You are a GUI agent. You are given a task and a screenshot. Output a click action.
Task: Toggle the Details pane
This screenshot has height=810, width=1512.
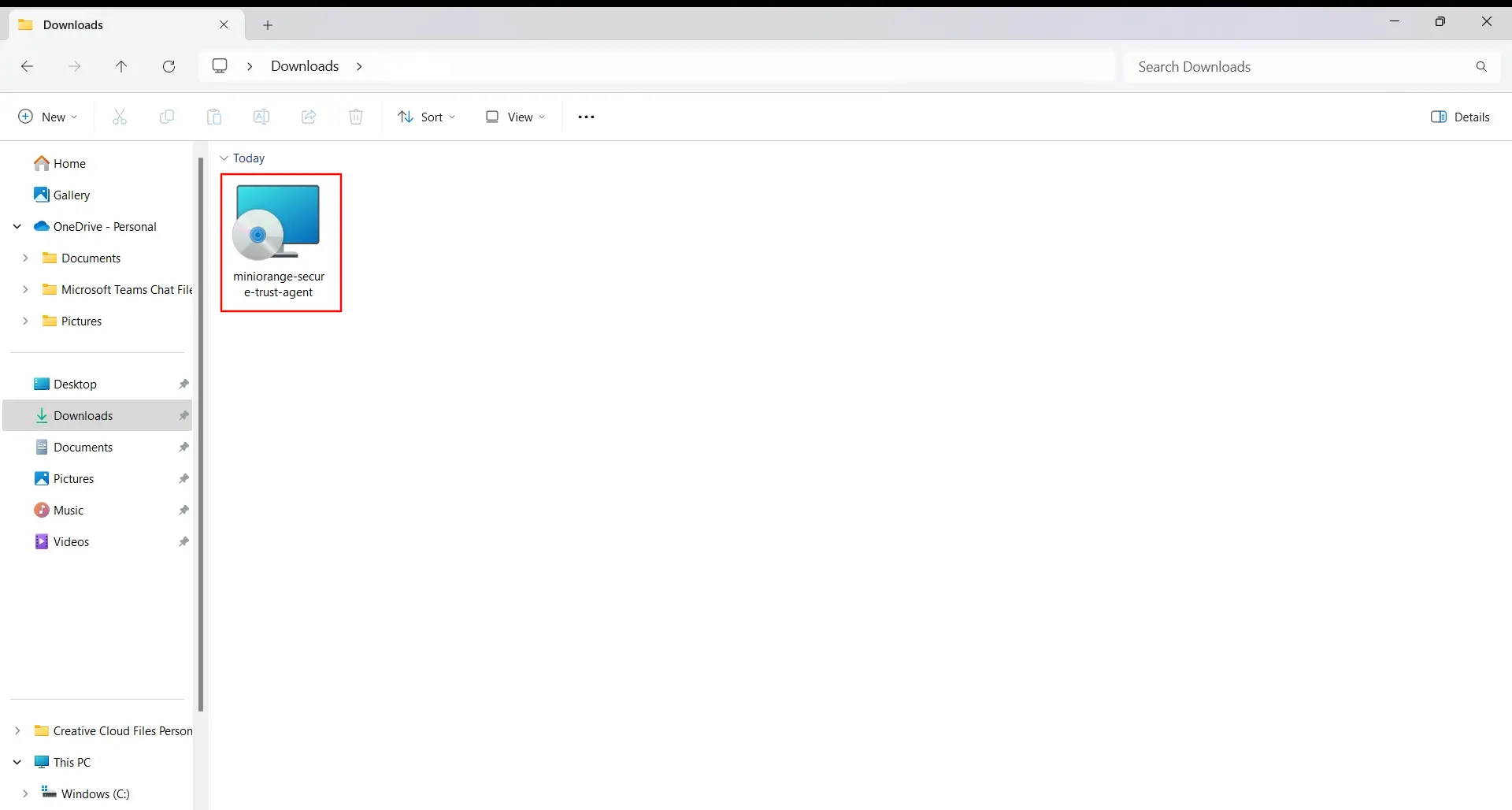click(1461, 117)
